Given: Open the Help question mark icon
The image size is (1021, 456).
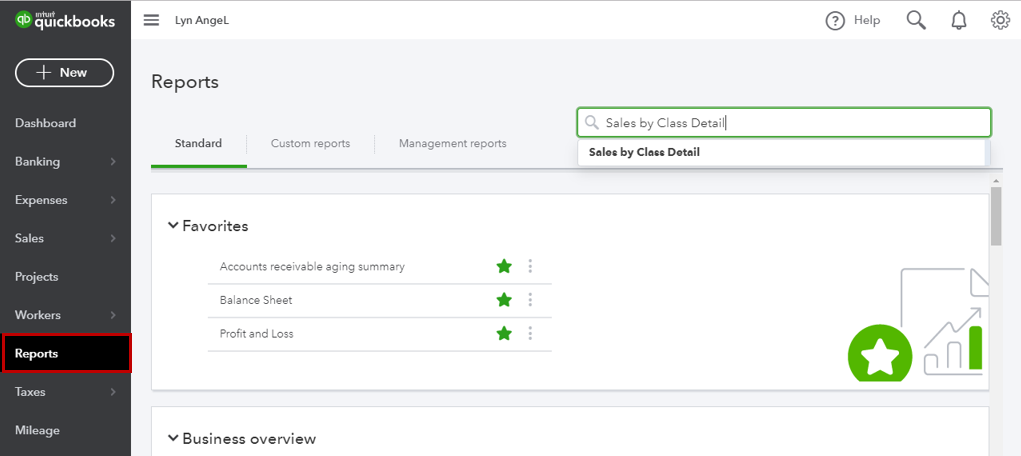Looking at the screenshot, I should point(835,20).
